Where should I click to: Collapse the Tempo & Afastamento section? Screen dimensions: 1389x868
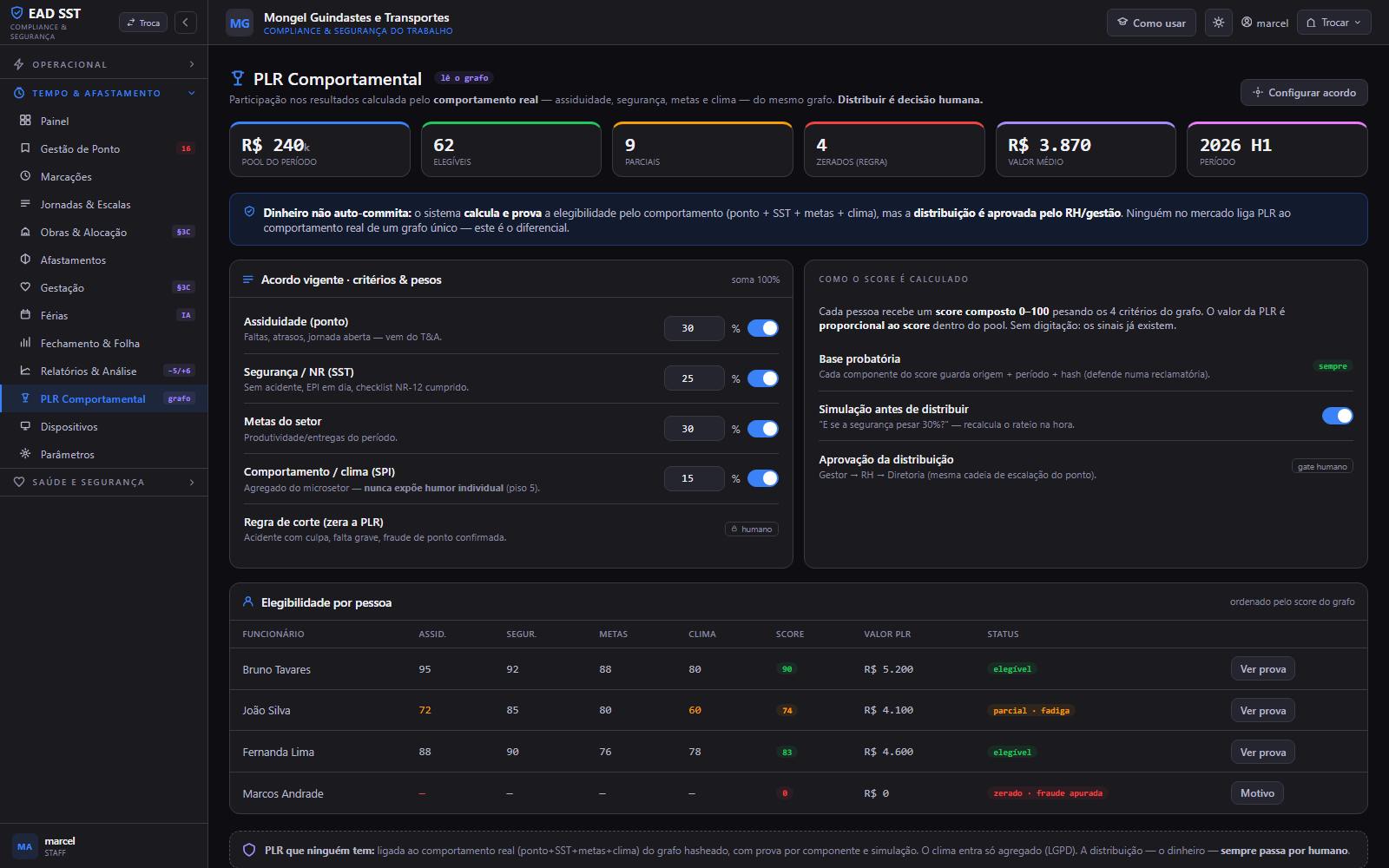pos(104,93)
